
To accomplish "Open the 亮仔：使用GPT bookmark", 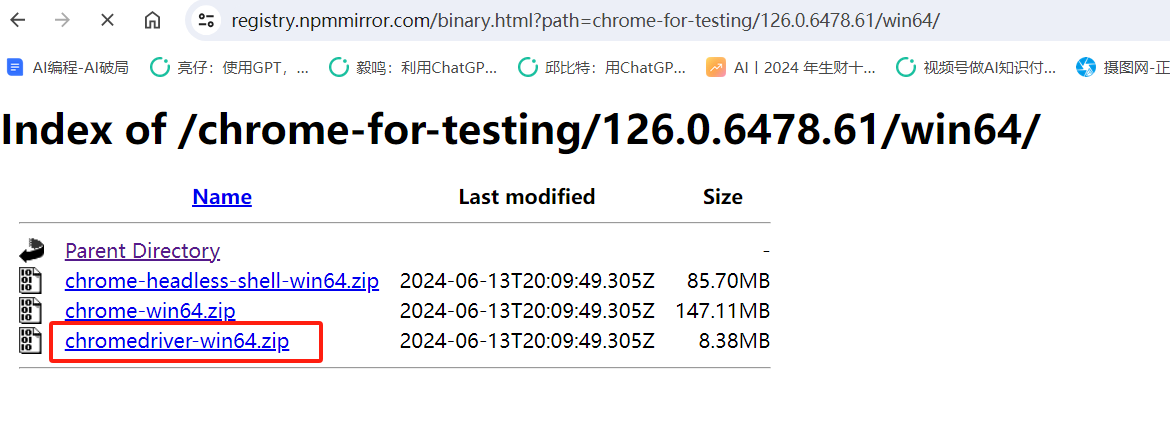I will click(229, 68).
